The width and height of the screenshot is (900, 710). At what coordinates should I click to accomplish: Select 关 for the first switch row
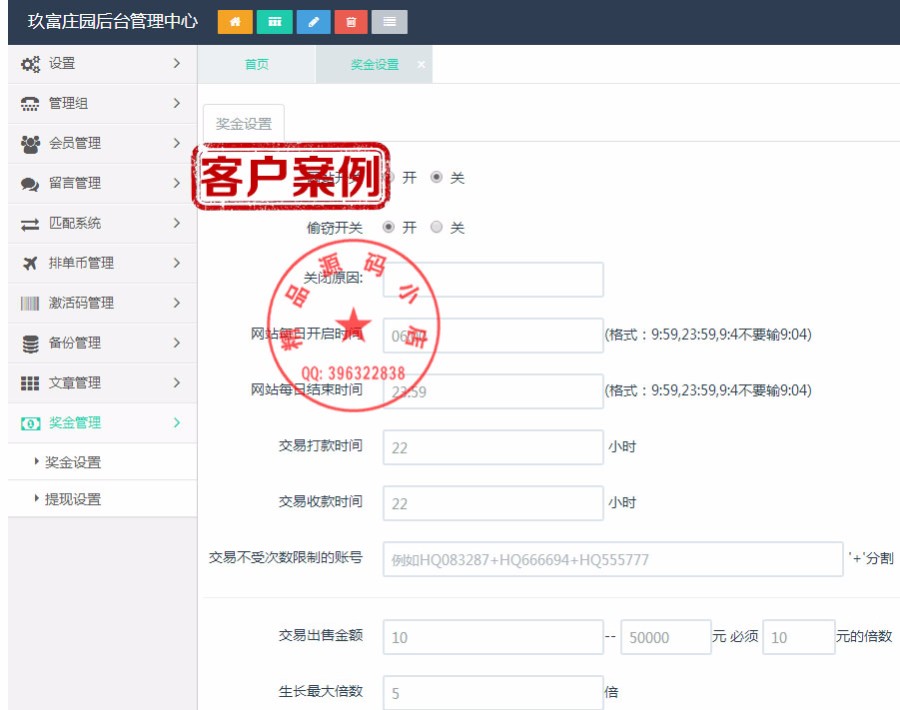436,177
